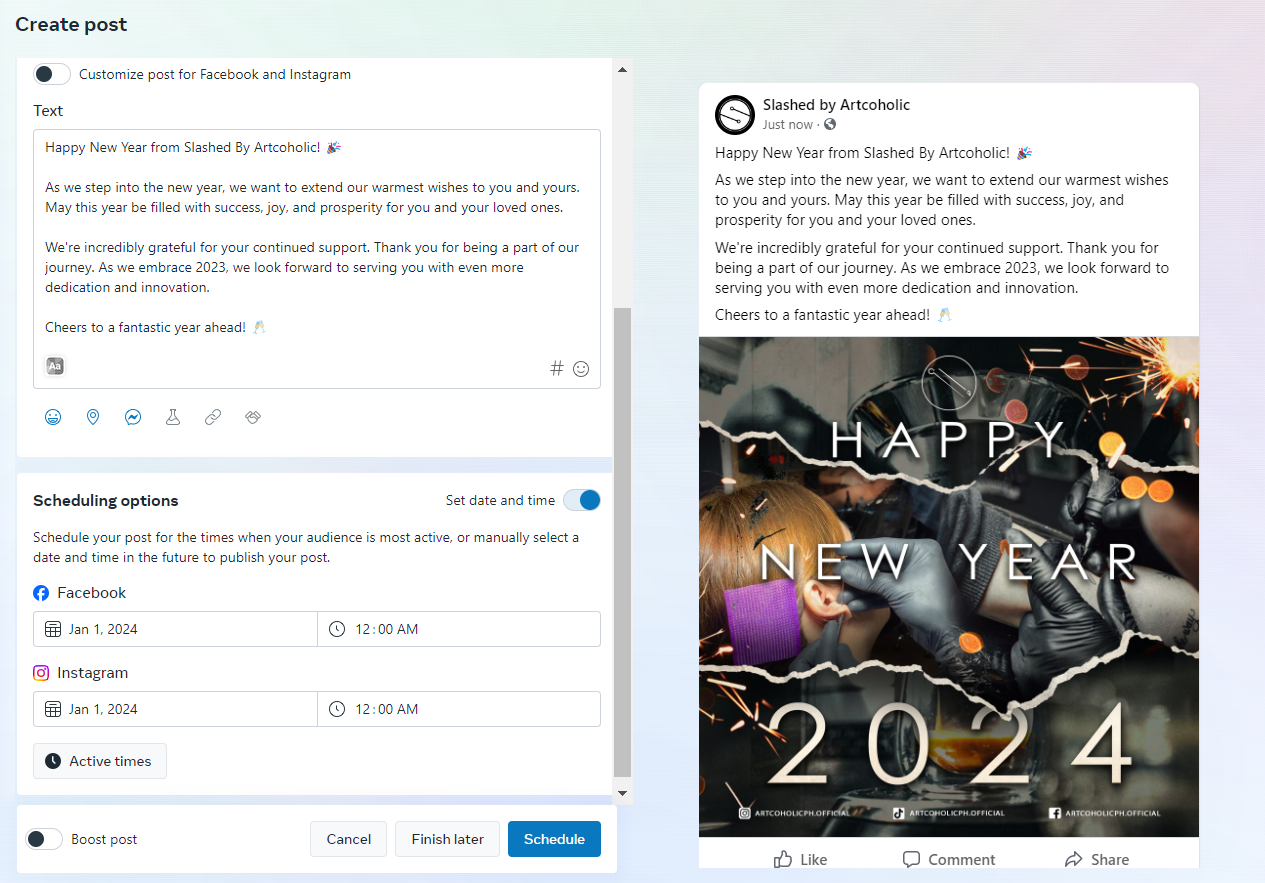Image resolution: width=1265 pixels, height=883 pixels.
Task: Cancel the post creation
Action: (348, 839)
